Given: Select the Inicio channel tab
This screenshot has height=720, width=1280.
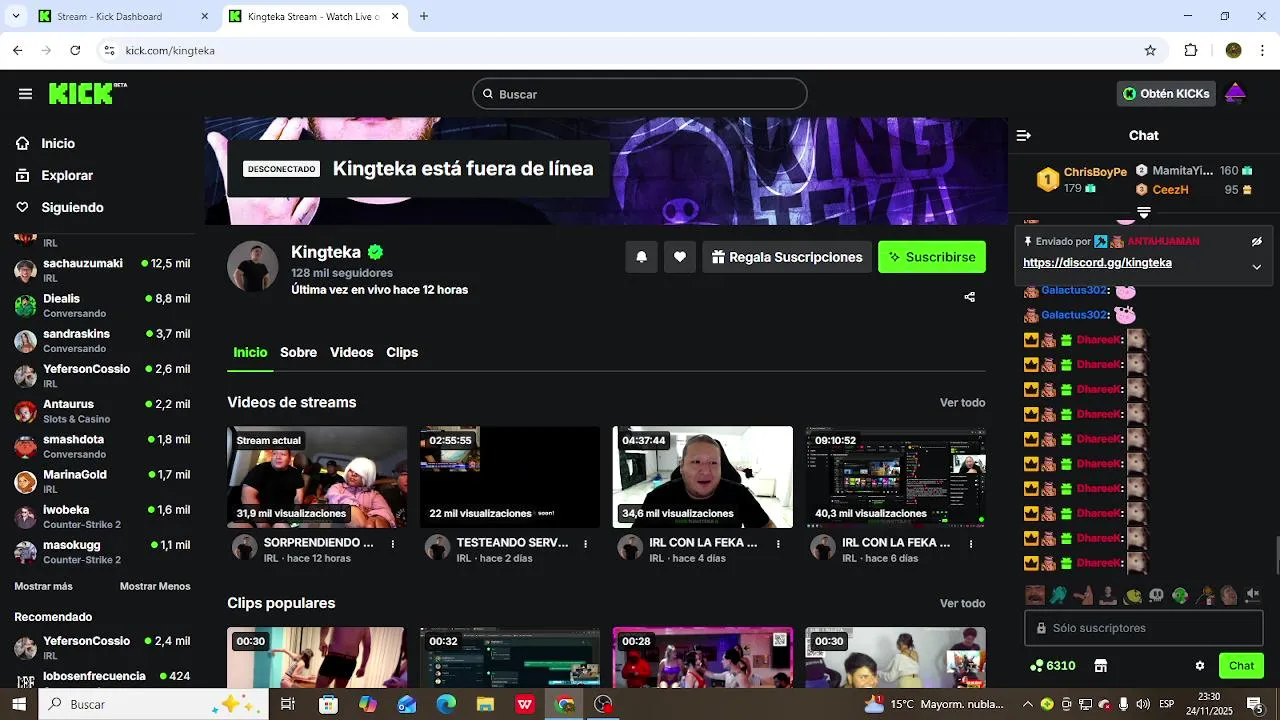Looking at the screenshot, I should click(x=250, y=353).
